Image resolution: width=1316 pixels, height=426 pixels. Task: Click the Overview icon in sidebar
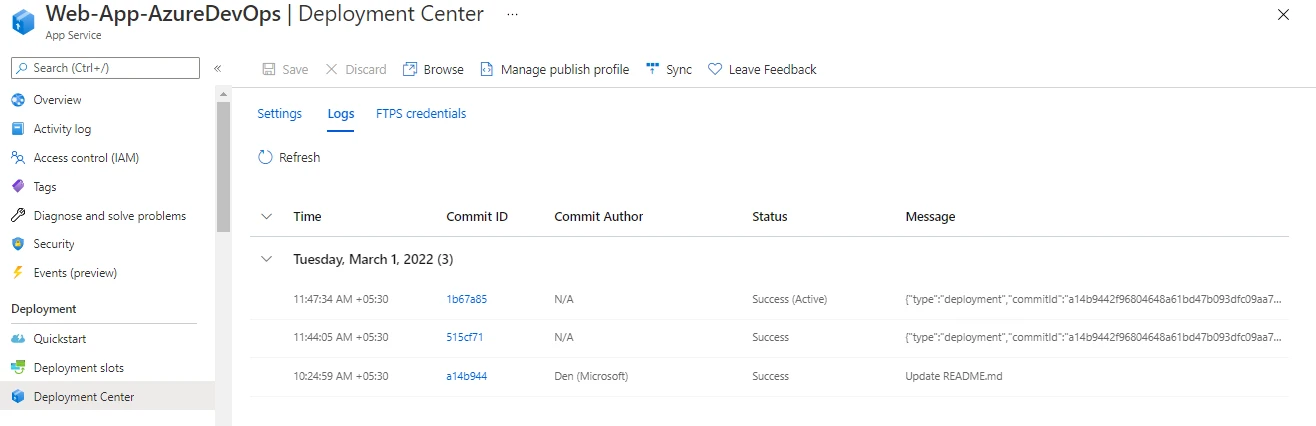point(17,100)
